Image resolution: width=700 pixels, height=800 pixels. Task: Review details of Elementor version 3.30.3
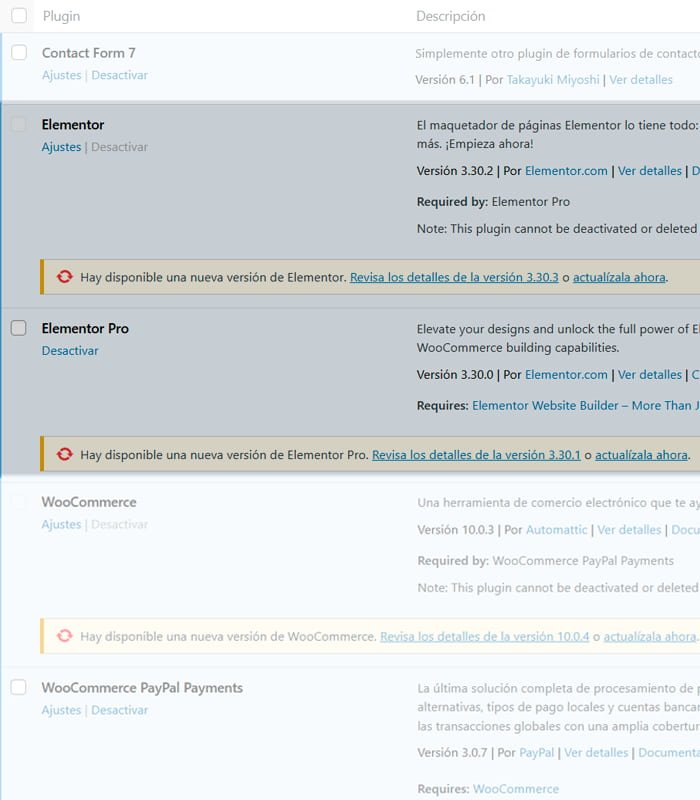pos(454,277)
